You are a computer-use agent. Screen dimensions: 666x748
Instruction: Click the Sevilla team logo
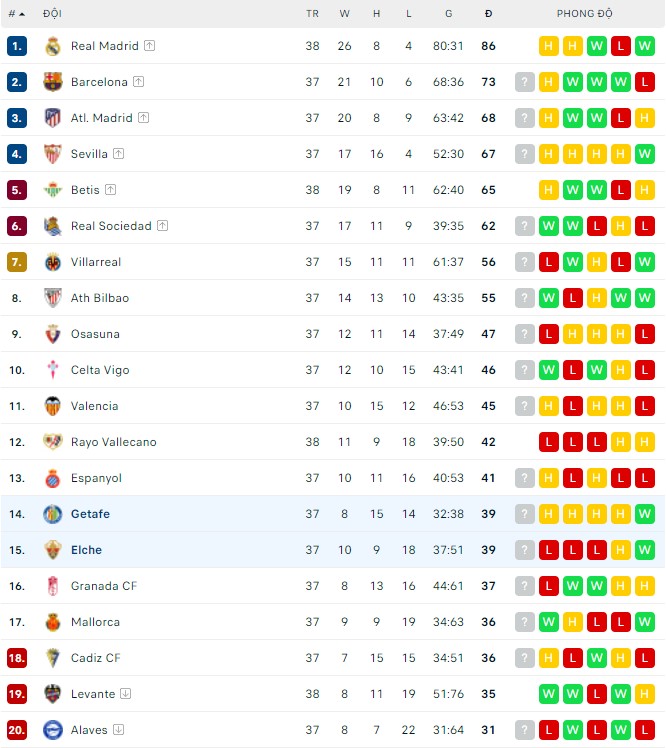(x=53, y=154)
